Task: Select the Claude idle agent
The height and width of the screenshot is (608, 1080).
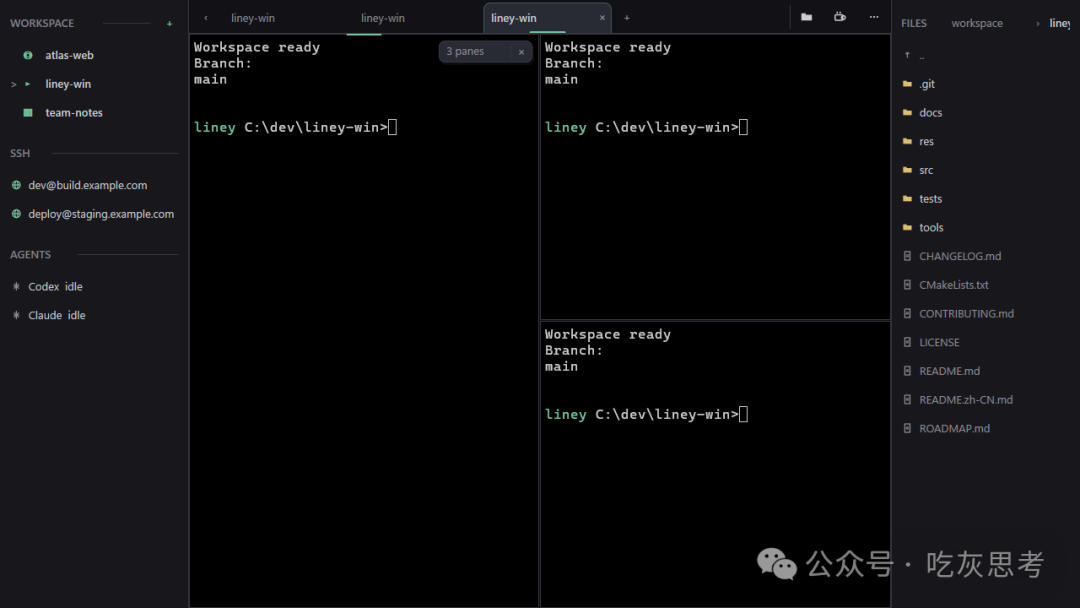Action: [x=56, y=315]
